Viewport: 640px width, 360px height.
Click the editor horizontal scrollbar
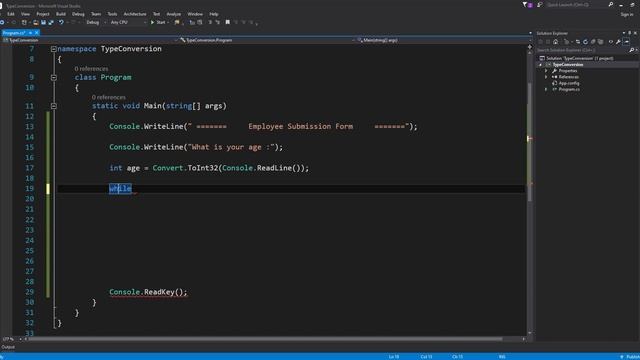pyautogui.click(x=265, y=339)
